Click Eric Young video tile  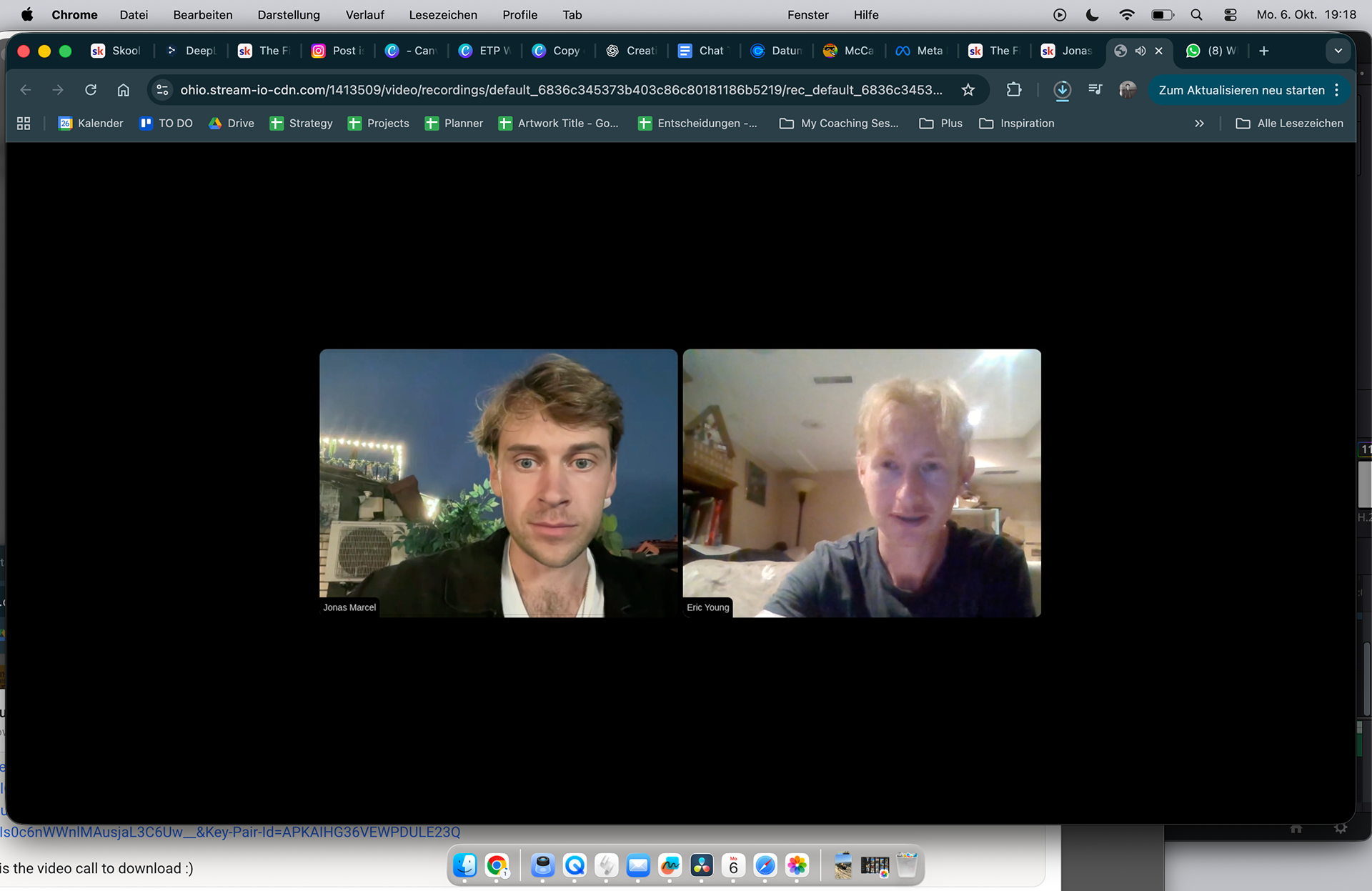862,483
